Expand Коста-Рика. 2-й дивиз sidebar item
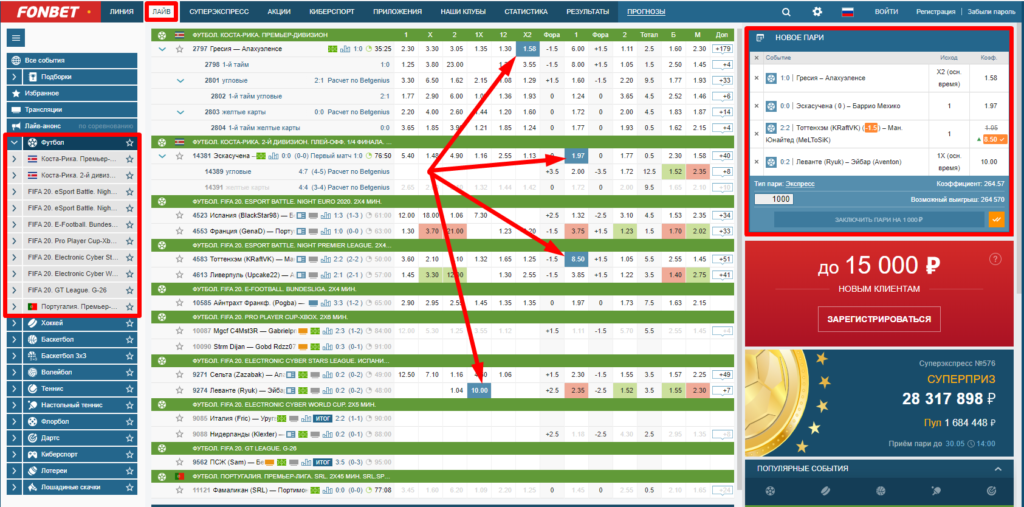This screenshot has height=507, width=1024. point(14,176)
